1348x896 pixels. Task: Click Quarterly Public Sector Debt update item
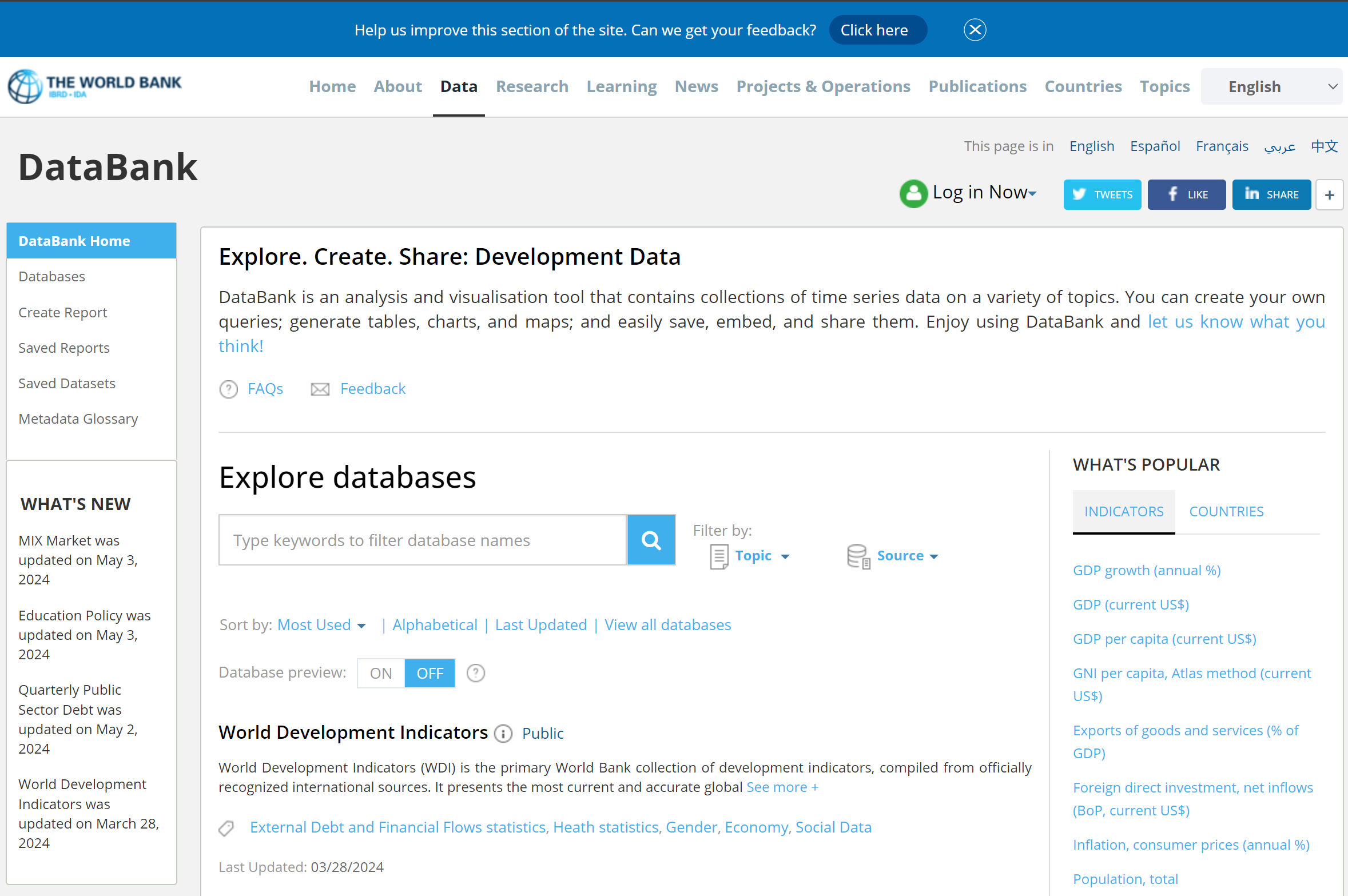point(78,719)
